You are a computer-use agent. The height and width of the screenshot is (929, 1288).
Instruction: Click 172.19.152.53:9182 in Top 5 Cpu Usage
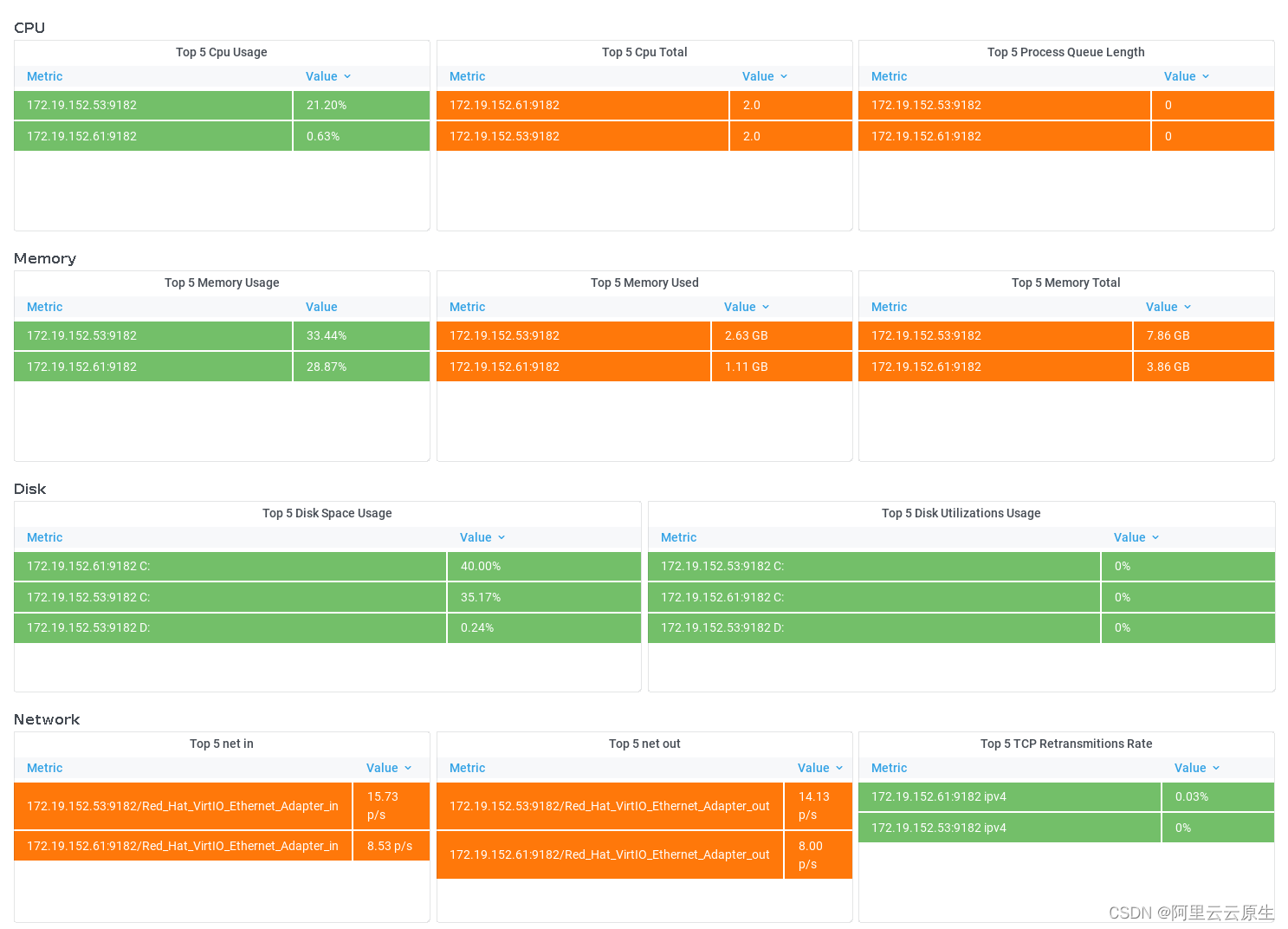coord(152,105)
